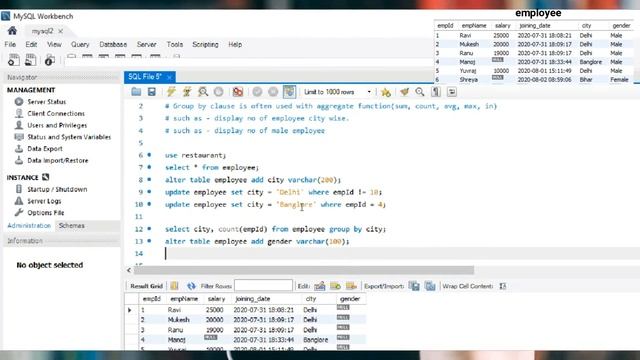Open Server Logs
This screenshot has width=640, height=360.
pyautogui.click(x=44, y=201)
